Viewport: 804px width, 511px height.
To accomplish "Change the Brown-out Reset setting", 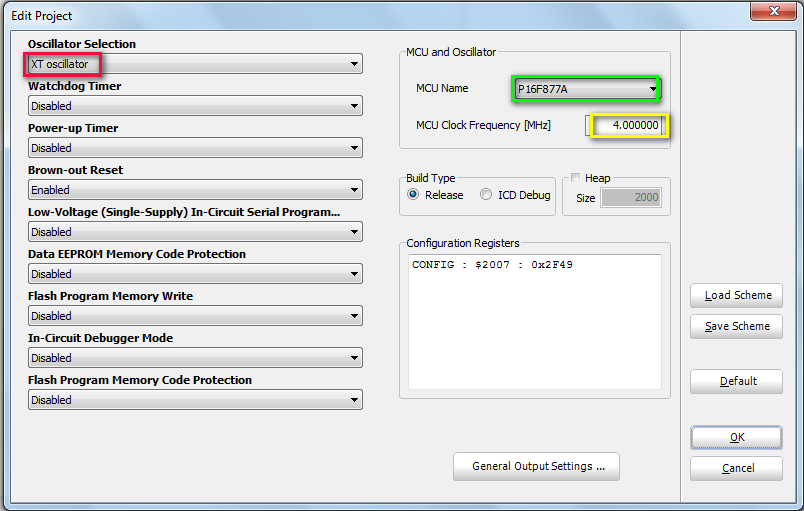I will click(x=195, y=190).
